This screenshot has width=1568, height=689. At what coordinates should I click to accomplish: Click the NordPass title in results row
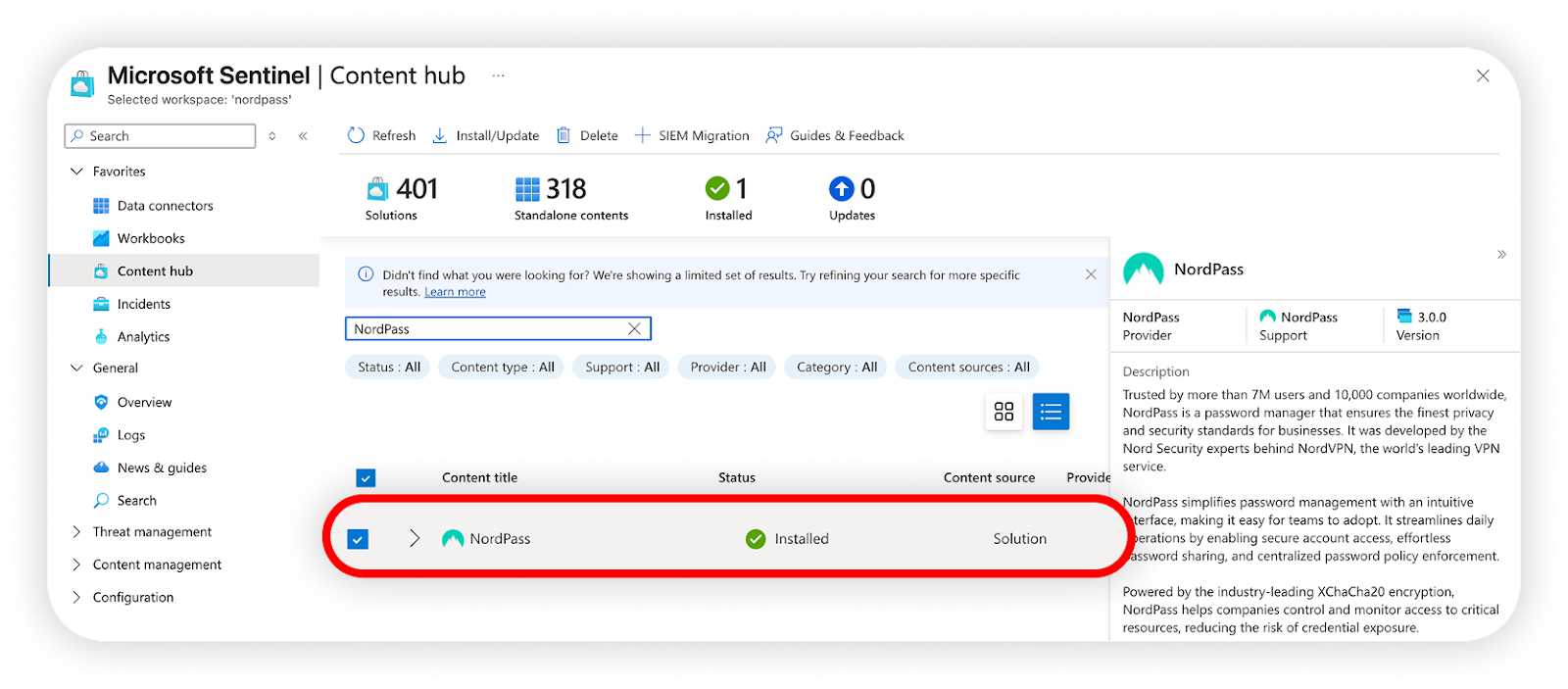(500, 539)
